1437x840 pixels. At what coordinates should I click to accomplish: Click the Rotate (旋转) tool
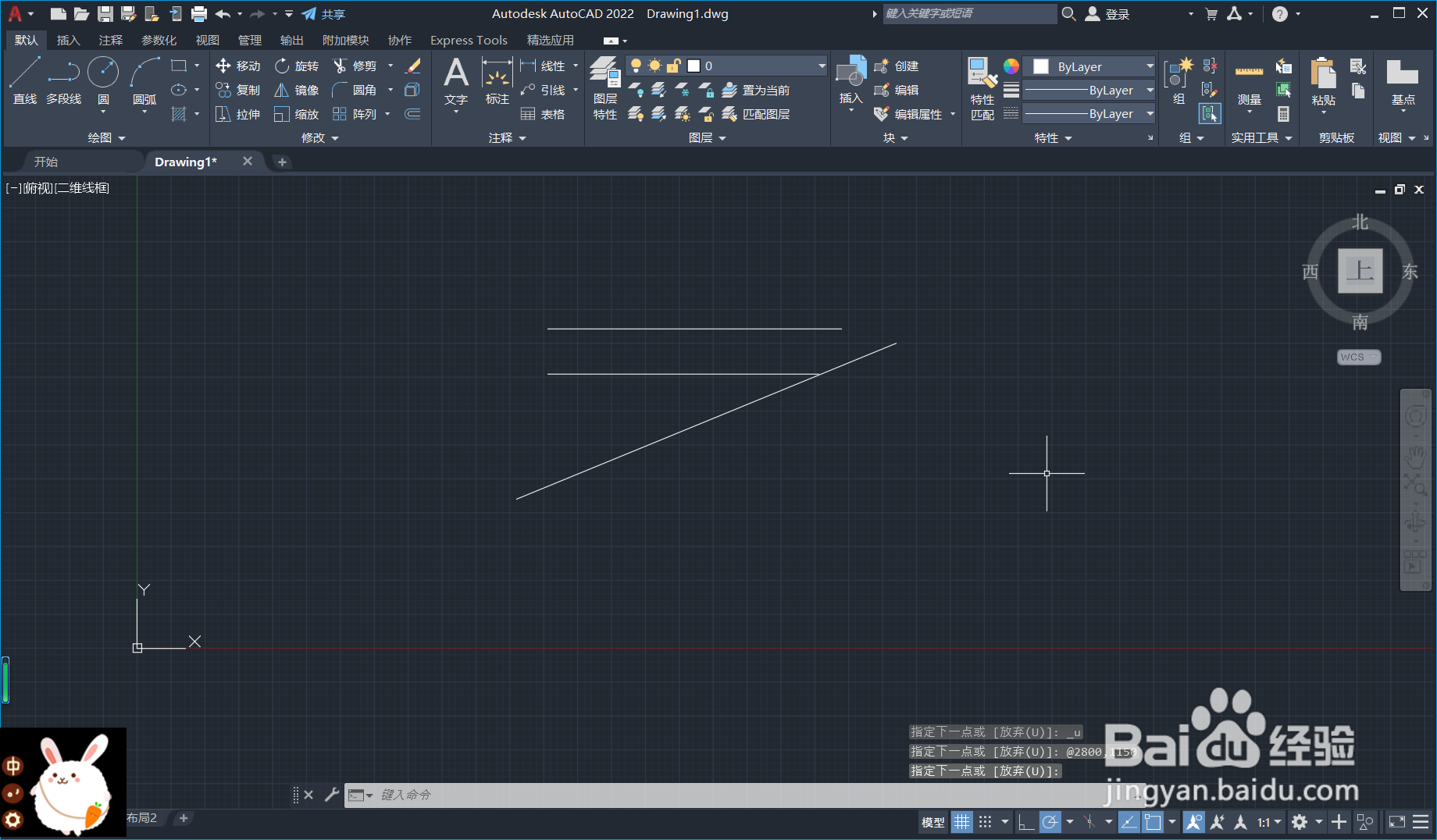point(297,66)
